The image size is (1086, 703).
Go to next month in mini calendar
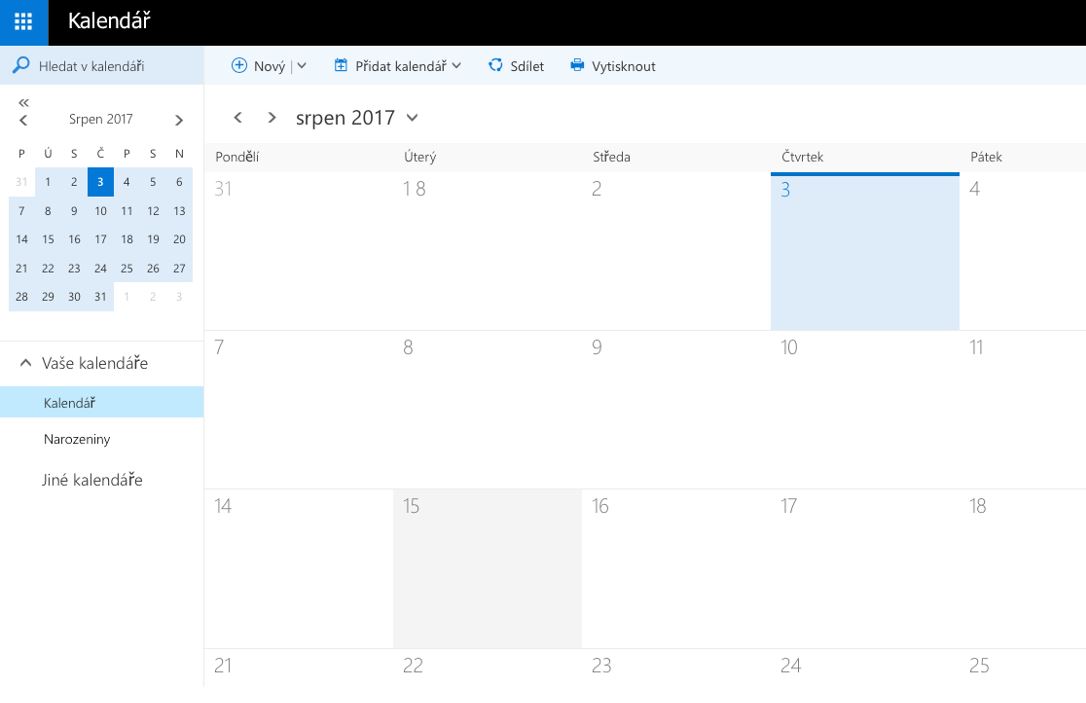(179, 120)
